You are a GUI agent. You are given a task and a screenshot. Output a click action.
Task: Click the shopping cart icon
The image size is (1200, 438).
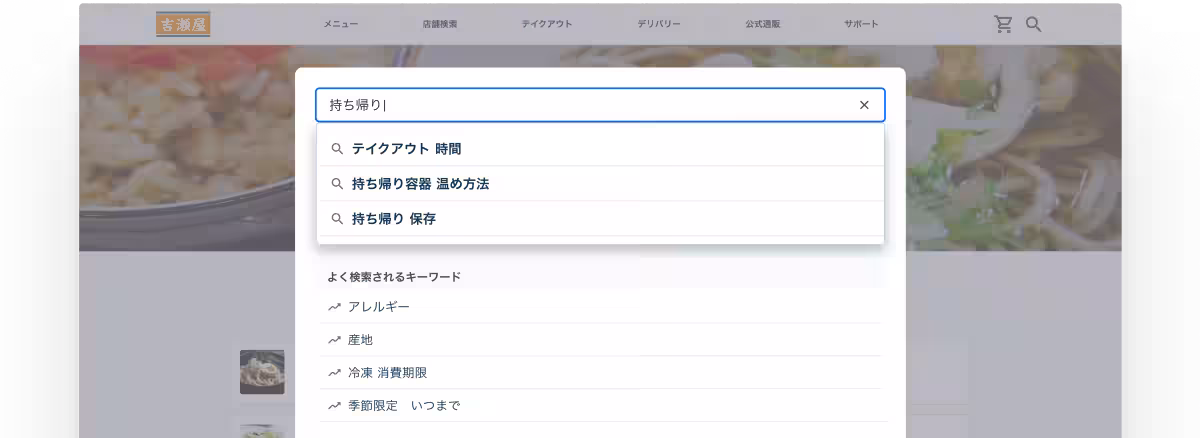pyautogui.click(x=1003, y=24)
